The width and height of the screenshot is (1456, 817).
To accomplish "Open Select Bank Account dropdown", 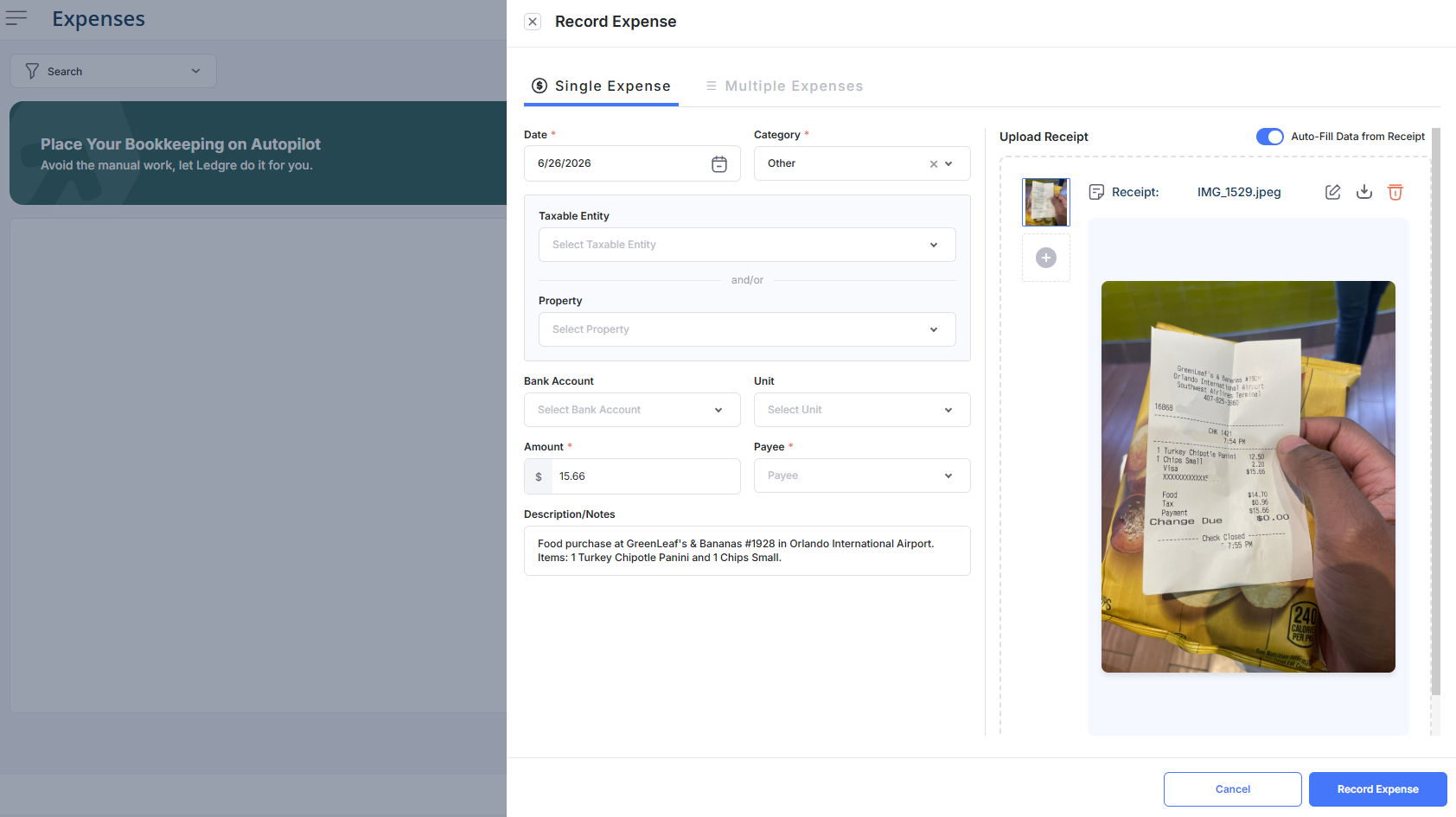I will point(632,410).
